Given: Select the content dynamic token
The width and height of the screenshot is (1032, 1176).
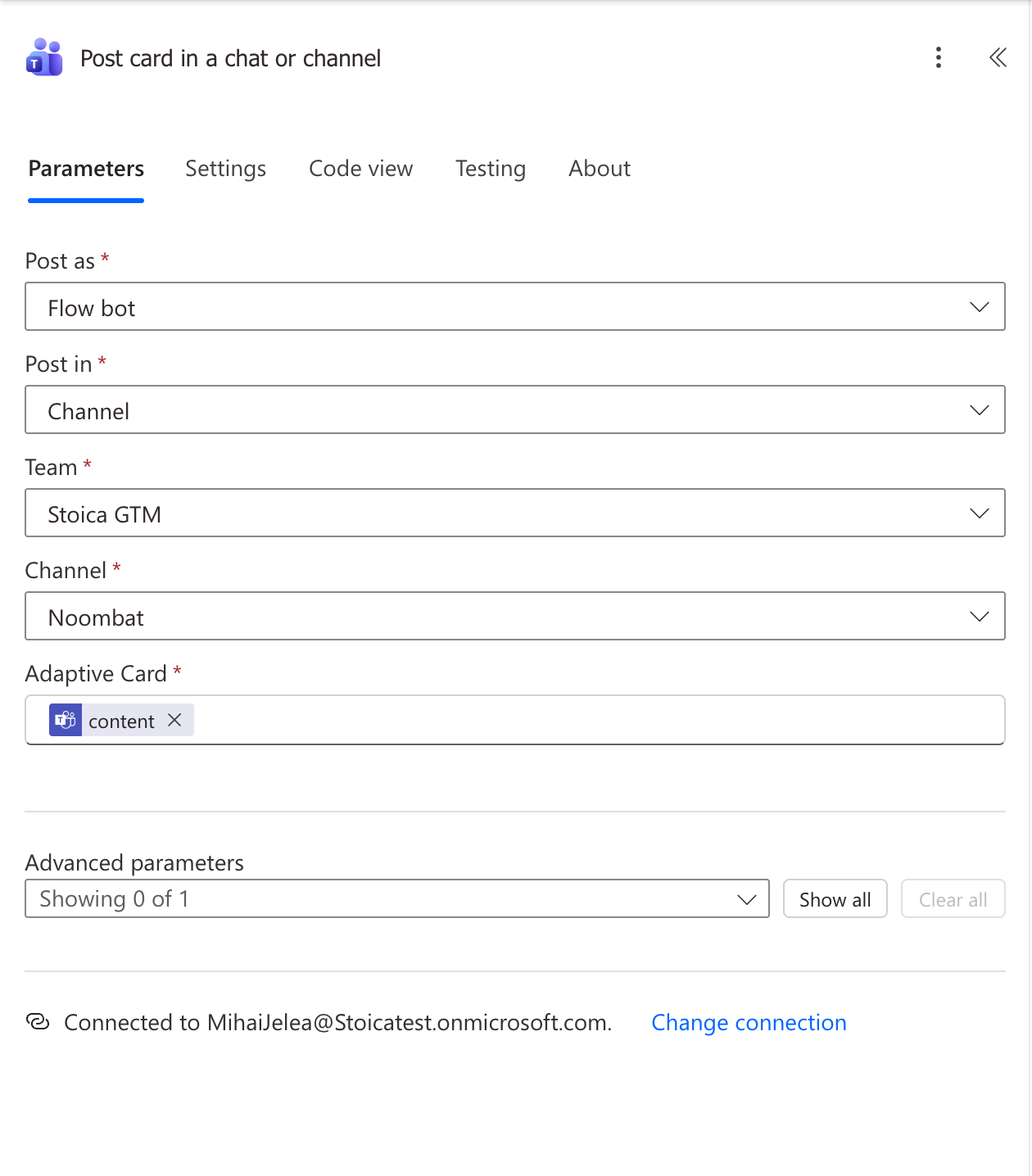Looking at the screenshot, I should point(121,721).
